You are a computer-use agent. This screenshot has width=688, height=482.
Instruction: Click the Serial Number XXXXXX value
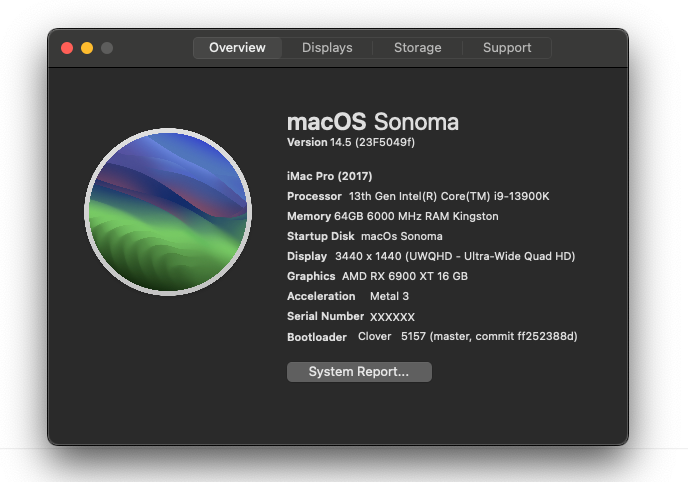392,317
